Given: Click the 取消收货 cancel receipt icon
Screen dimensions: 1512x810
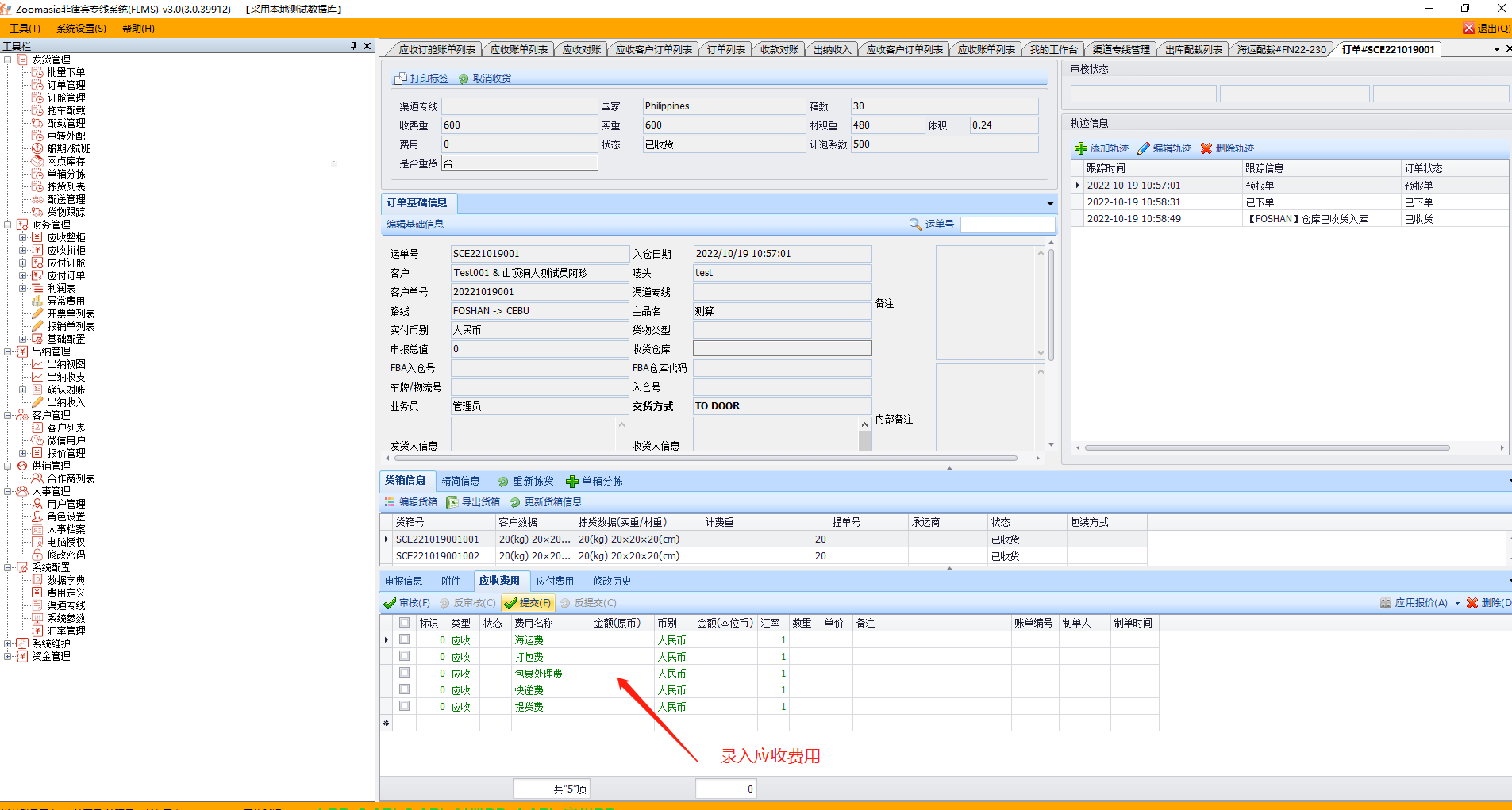Looking at the screenshot, I should 464,79.
